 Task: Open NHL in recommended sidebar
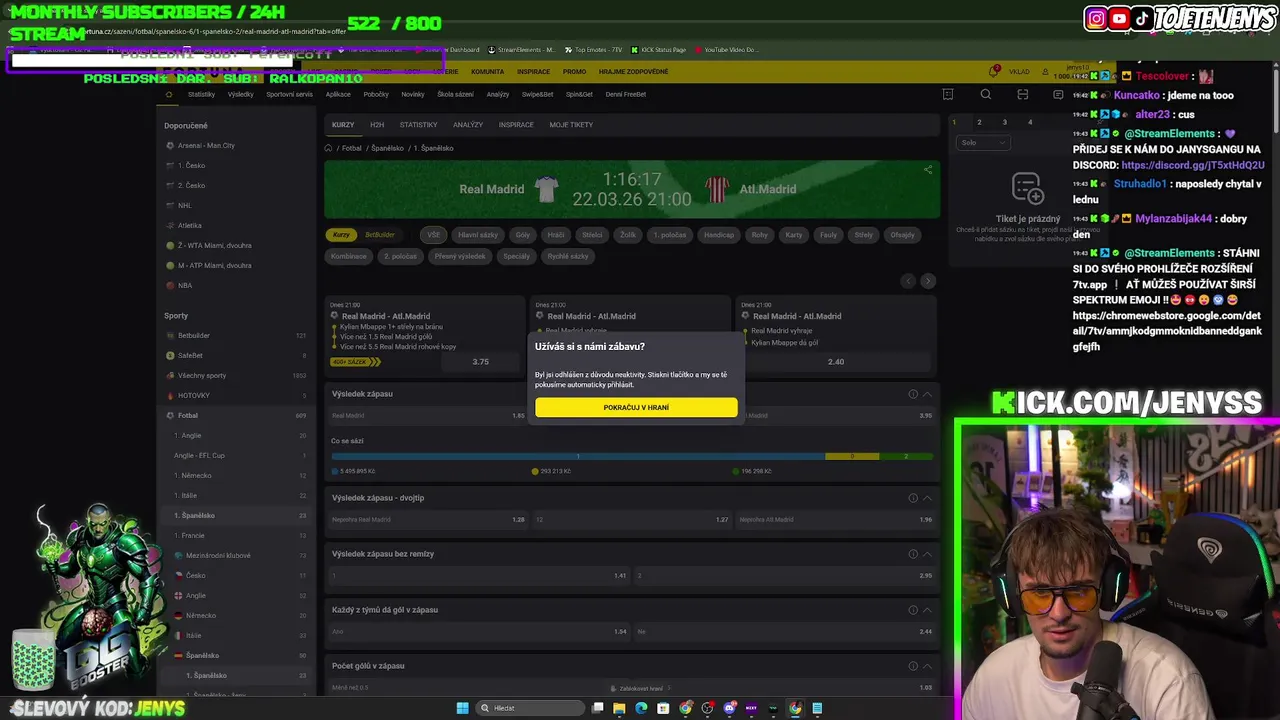[184, 205]
